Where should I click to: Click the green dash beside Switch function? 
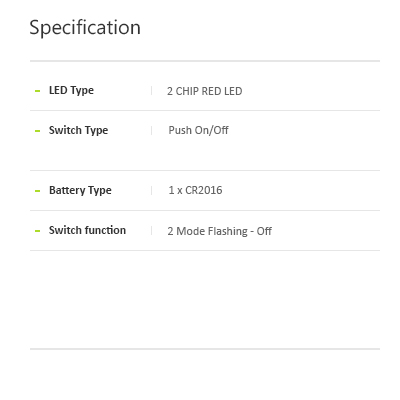click(38, 231)
